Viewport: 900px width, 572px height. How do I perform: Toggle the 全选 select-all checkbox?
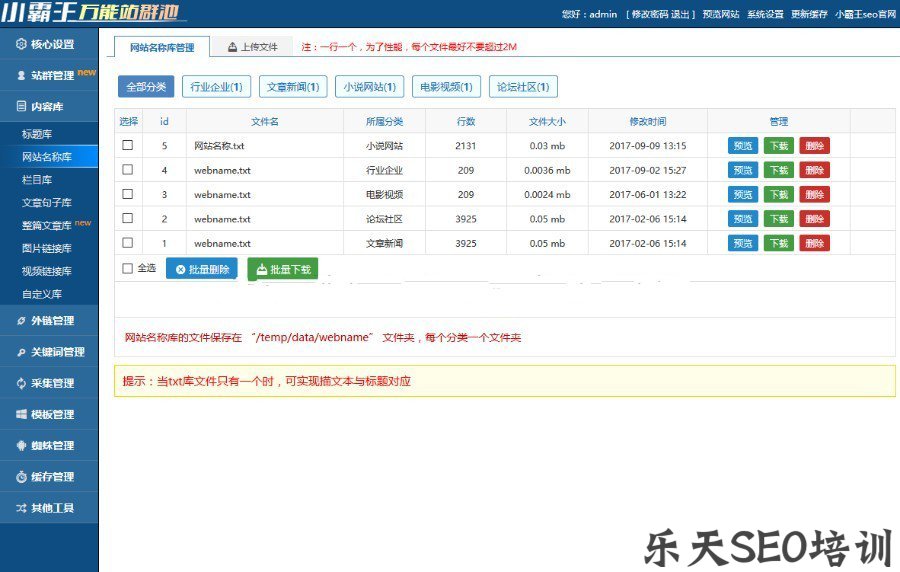pyautogui.click(x=127, y=268)
